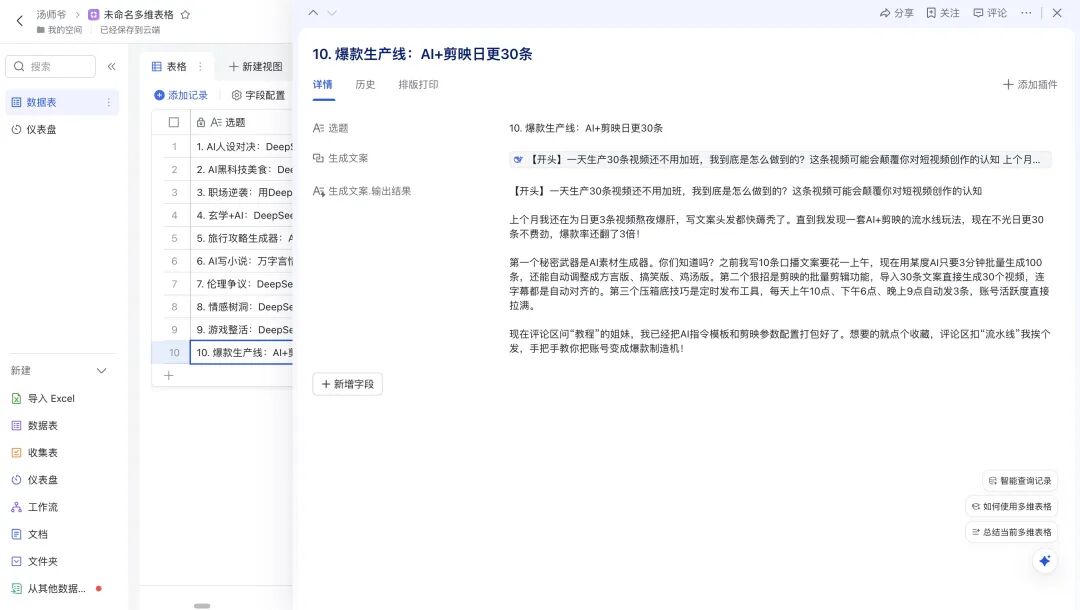This screenshot has height=610, width=1080.
Task: Focus the 搜索 input field
Action: (50, 66)
